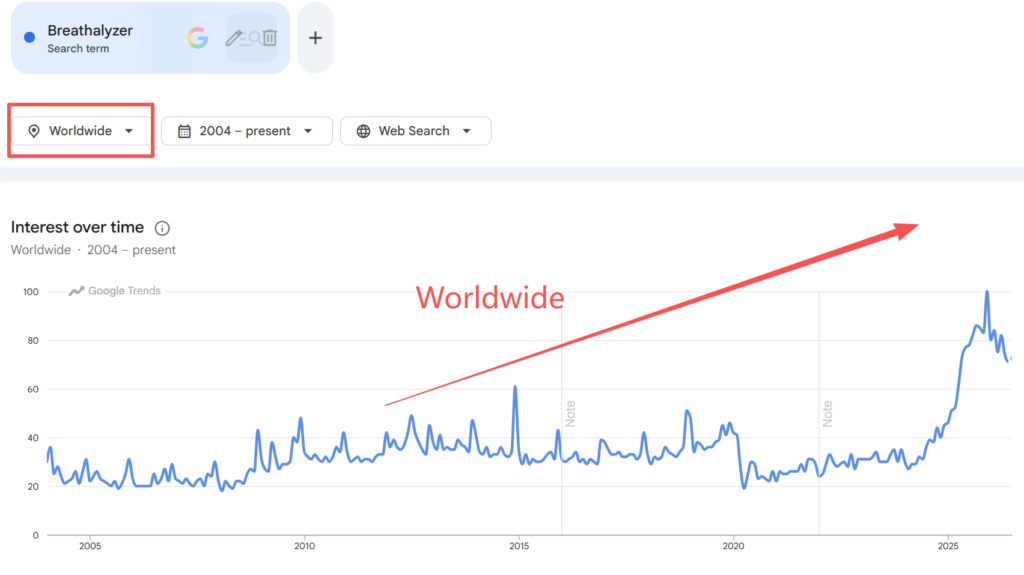
Task: Click the Google logo icon on Breathalyzer chip
Action: [x=197, y=38]
